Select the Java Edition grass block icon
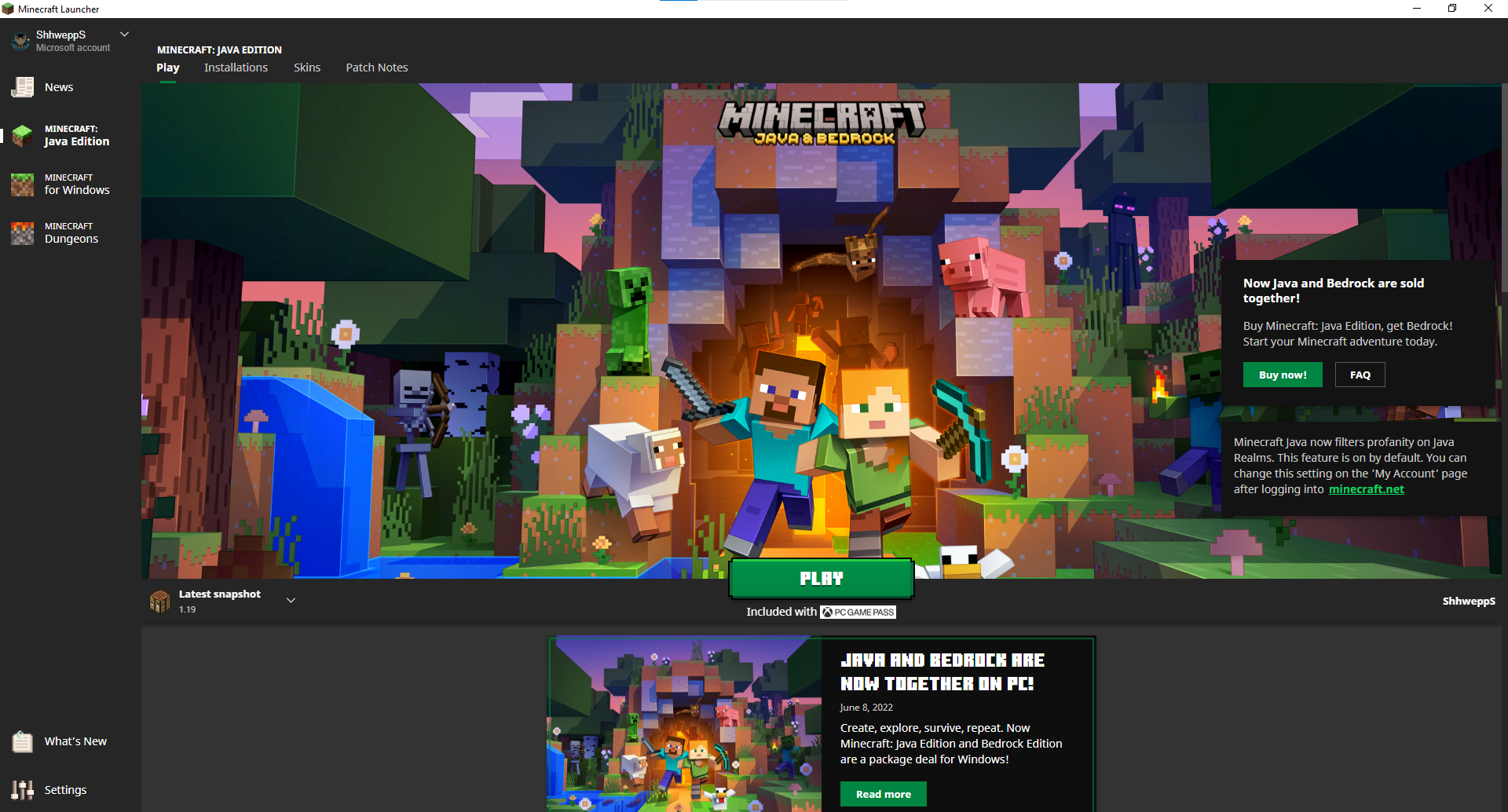 [23, 136]
